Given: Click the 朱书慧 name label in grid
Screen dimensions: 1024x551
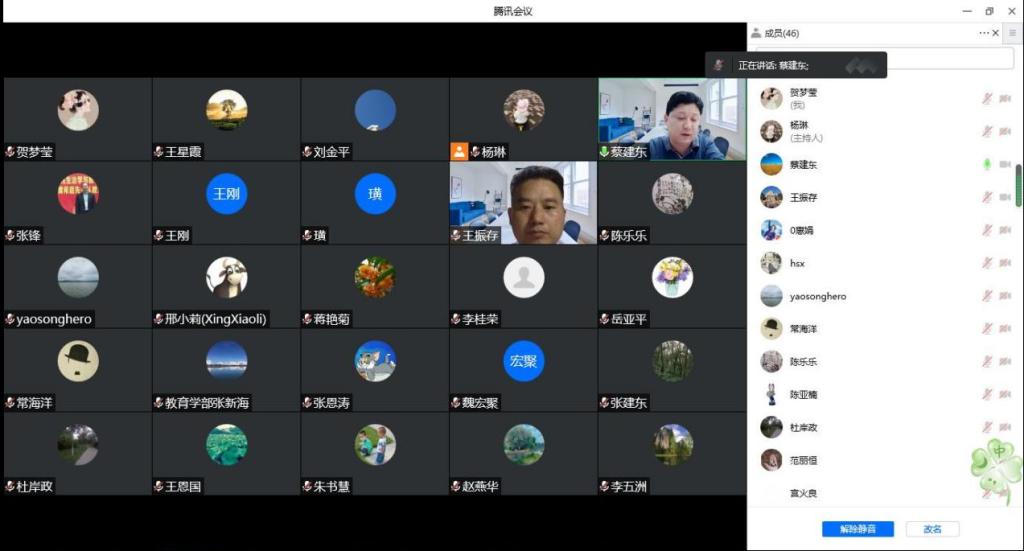Looking at the screenshot, I should 332,486.
